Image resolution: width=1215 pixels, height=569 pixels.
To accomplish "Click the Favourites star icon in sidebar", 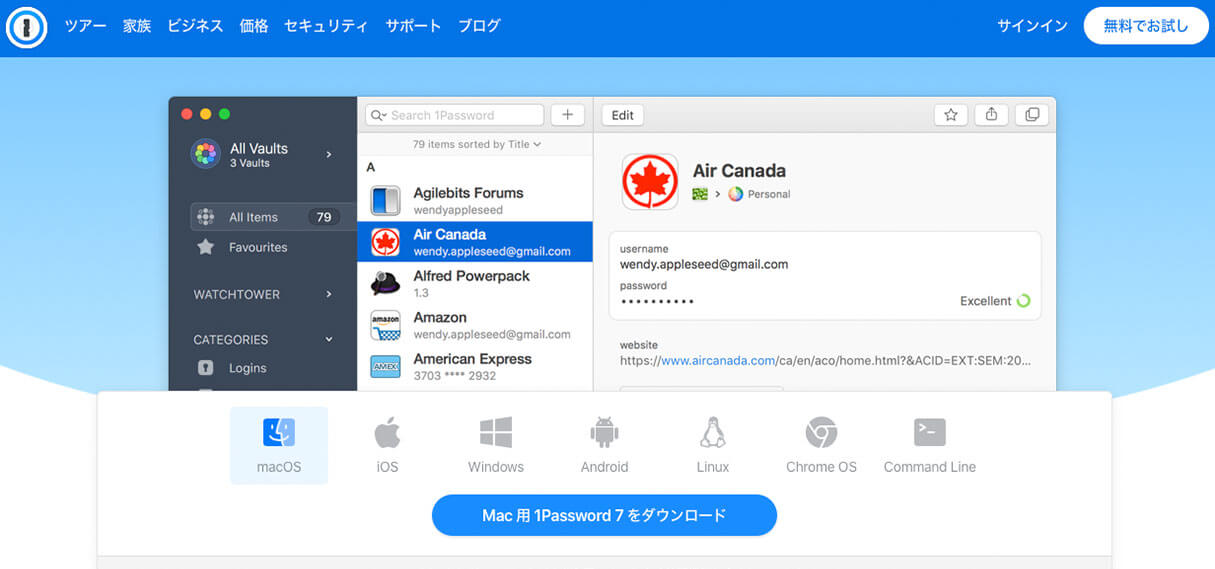I will click(205, 247).
